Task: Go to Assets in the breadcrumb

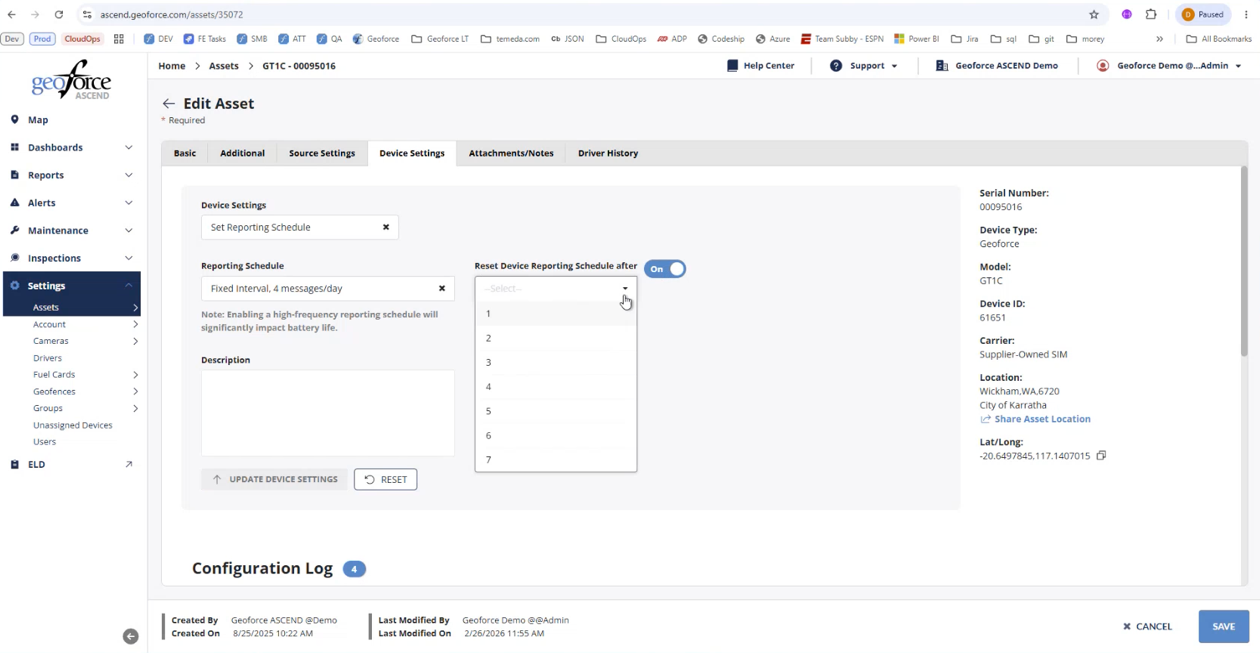Action: pyautogui.click(x=224, y=66)
